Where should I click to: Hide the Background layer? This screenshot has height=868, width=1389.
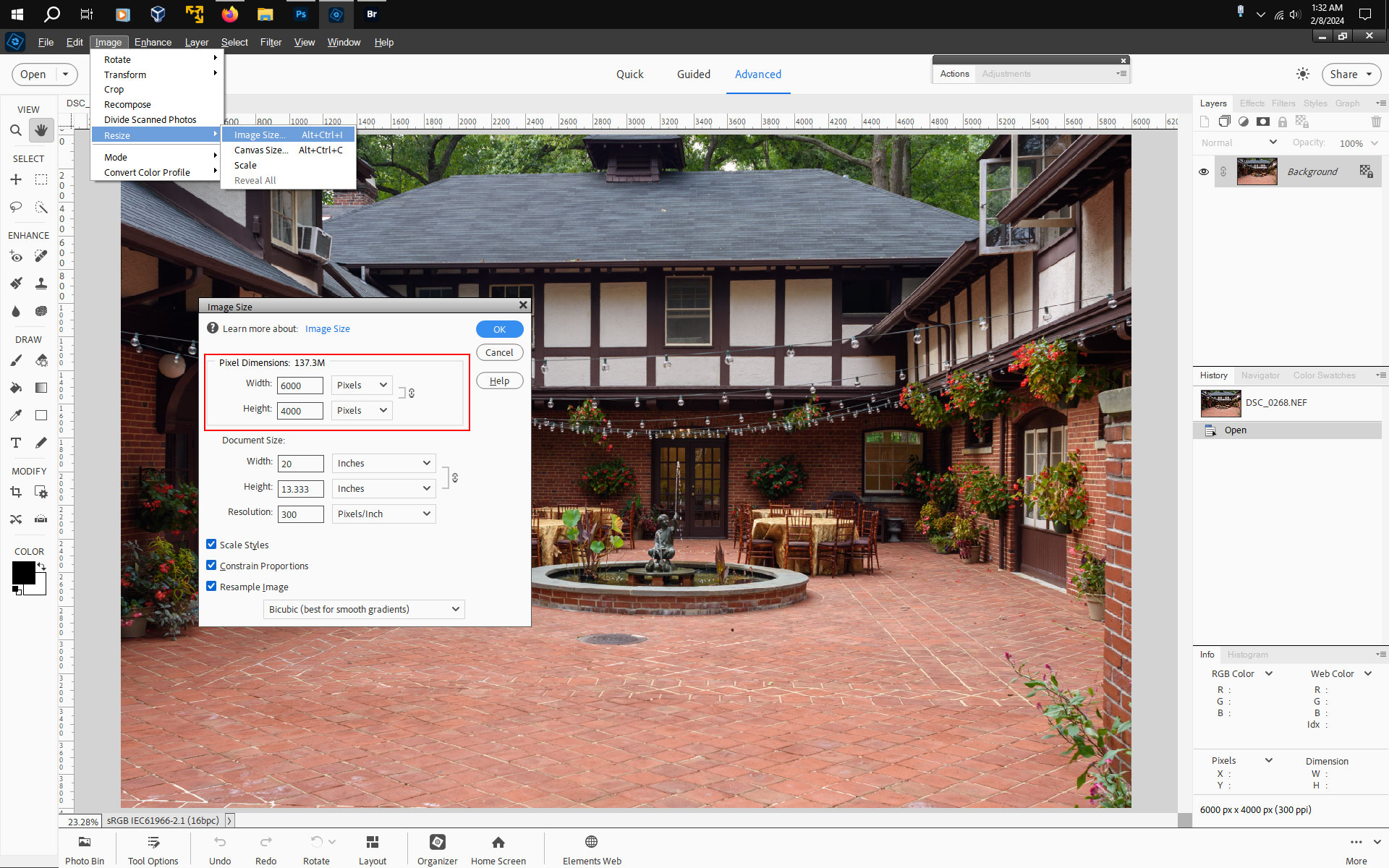[x=1204, y=171]
